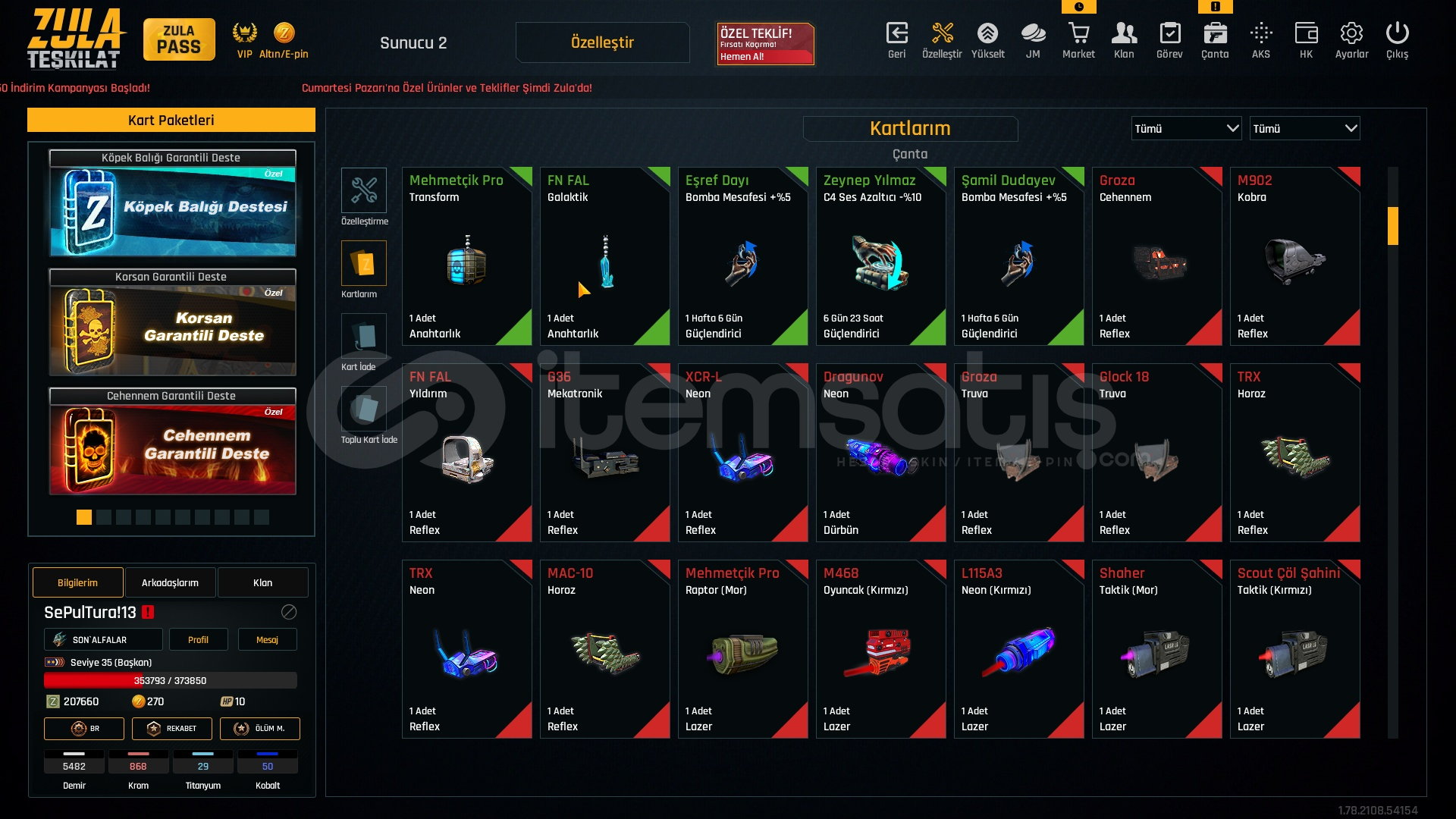This screenshot has height=819, width=1456.
Task: Open Ayarlar settings gear
Action: pos(1351,33)
